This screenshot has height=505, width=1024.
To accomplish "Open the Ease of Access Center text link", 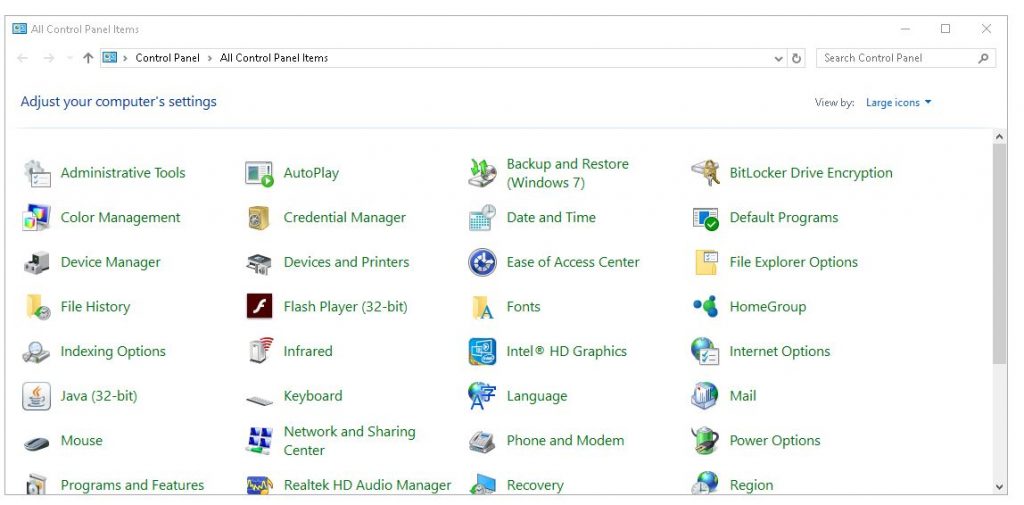I will click(x=573, y=263).
